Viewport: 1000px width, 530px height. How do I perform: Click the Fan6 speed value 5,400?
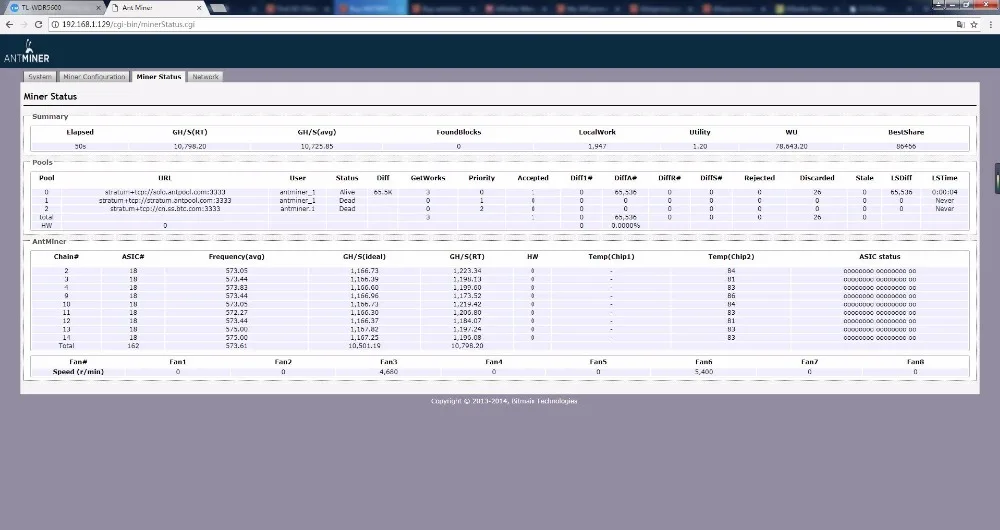[x=703, y=371]
